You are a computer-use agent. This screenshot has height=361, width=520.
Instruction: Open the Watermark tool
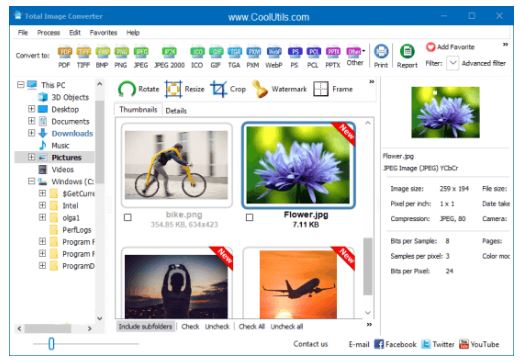pos(279,89)
